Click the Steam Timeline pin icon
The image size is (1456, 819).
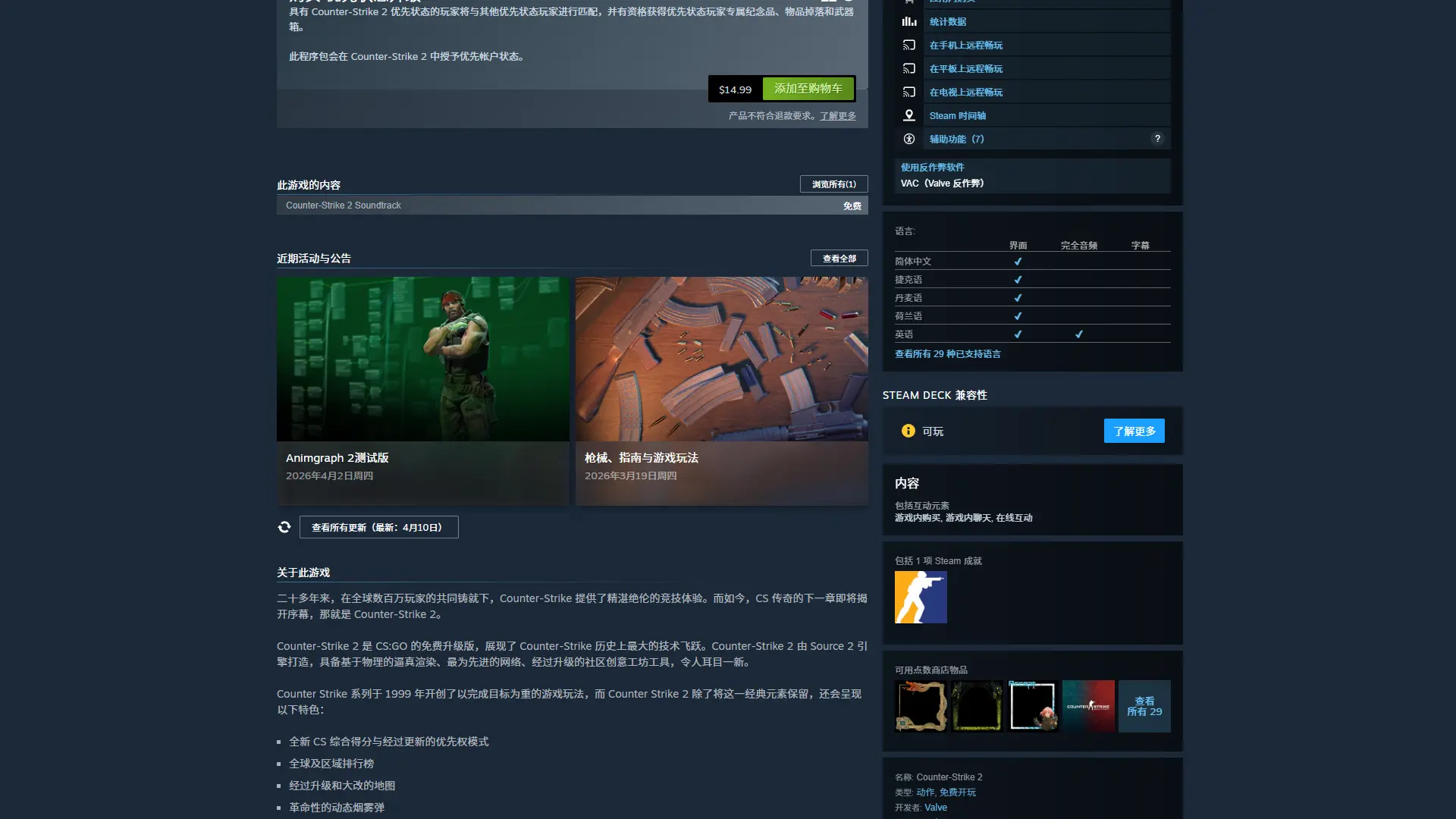pyautogui.click(x=908, y=115)
